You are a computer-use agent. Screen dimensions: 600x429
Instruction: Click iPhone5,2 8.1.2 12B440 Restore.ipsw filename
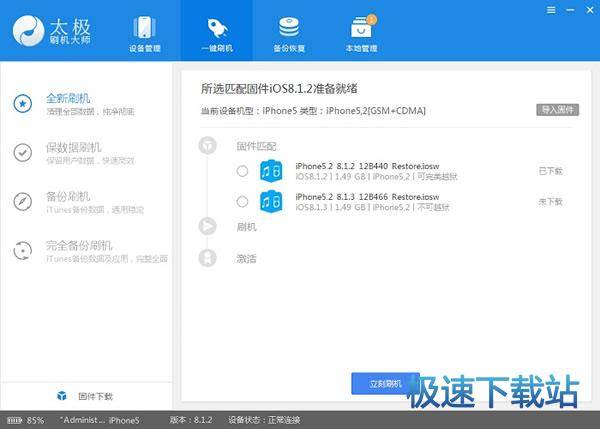click(367, 166)
